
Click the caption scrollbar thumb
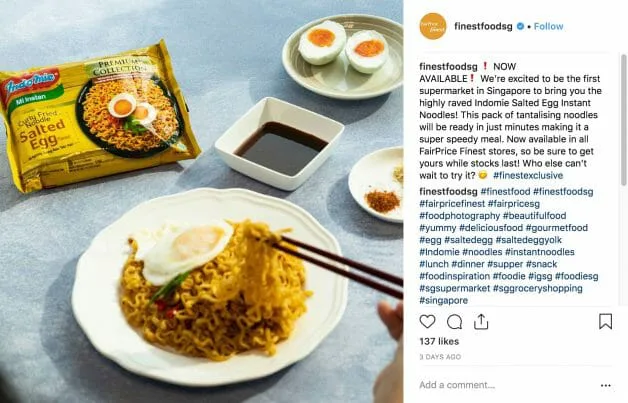point(623,120)
